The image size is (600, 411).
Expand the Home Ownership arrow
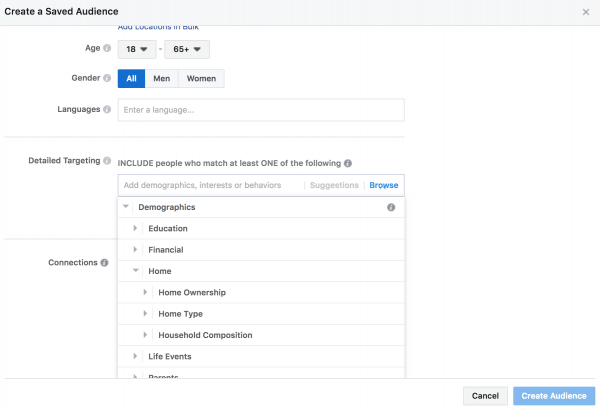(x=145, y=292)
